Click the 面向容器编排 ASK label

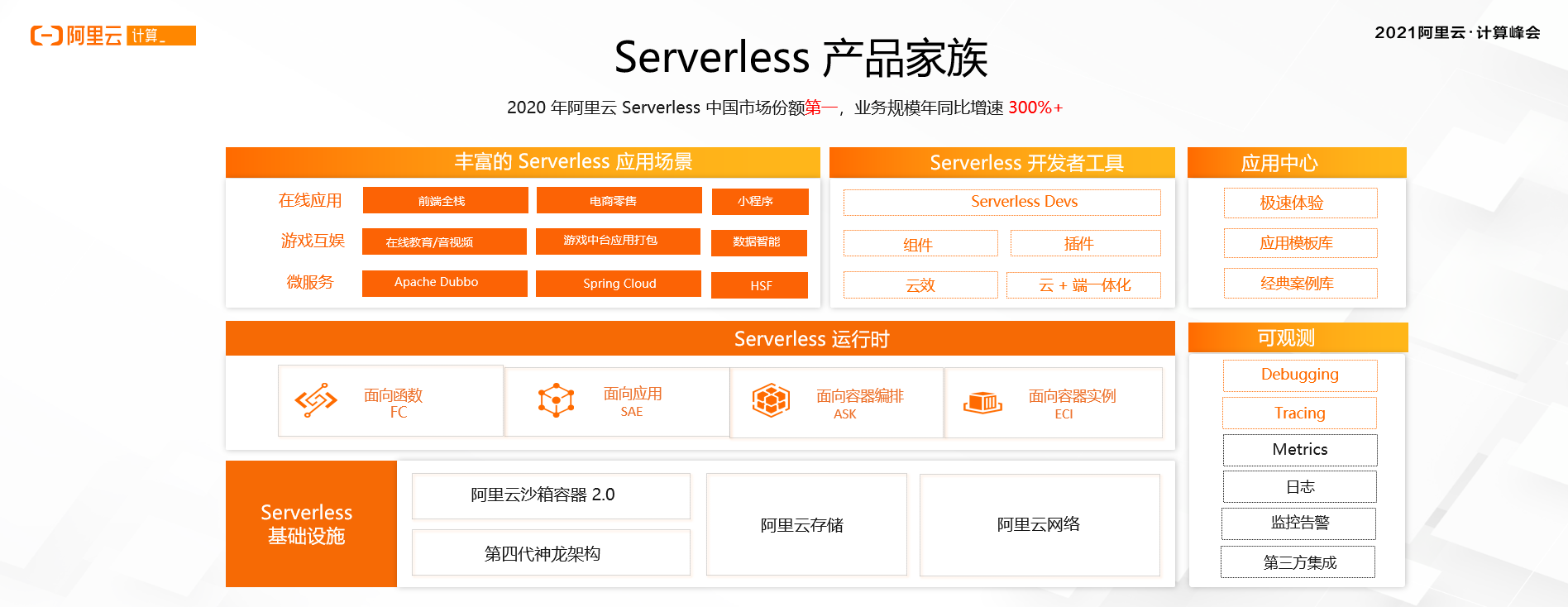pyautogui.click(x=860, y=404)
